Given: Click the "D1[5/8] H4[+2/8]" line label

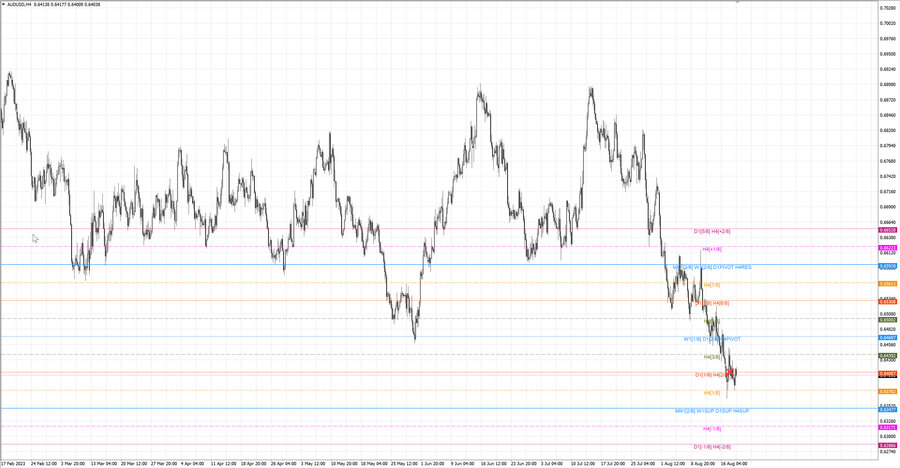Looking at the screenshot, I should tap(712, 231).
